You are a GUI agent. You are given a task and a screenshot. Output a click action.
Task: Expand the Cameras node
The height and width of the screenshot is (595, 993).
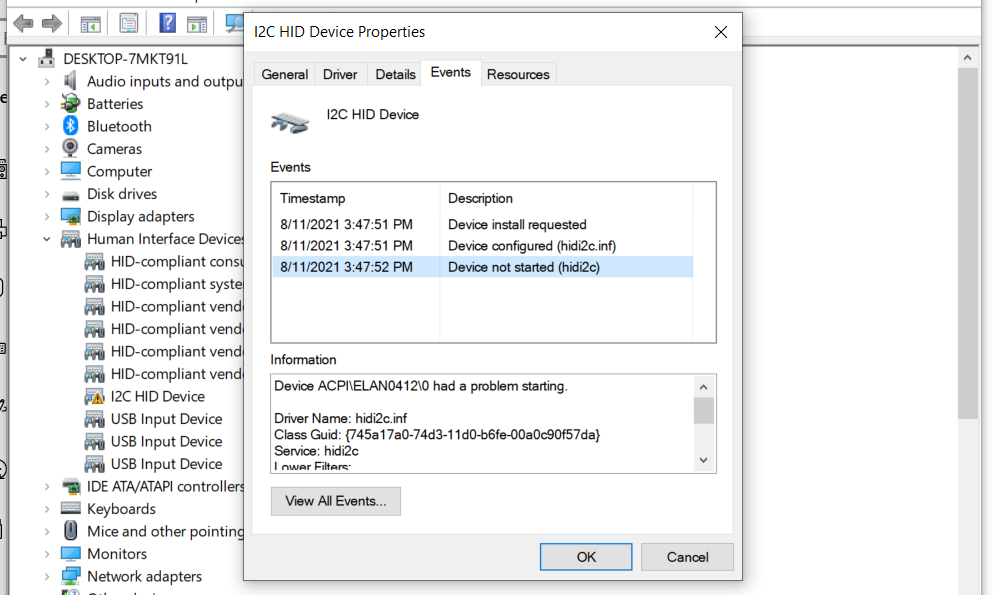(x=47, y=149)
